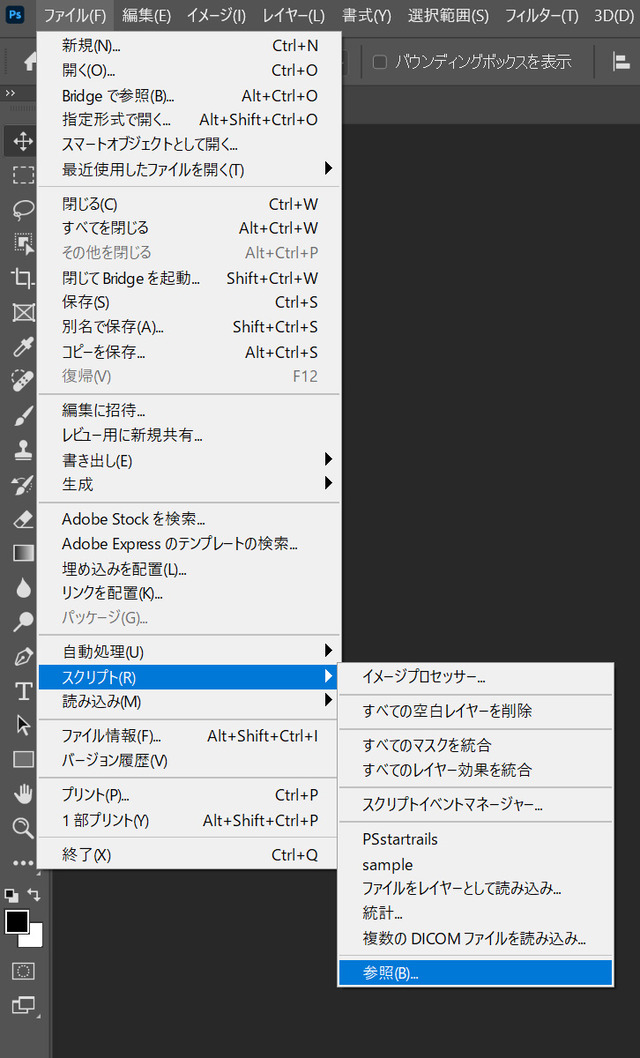
Task: Select the Spot Healing Brush tool
Action: (23, 381)
